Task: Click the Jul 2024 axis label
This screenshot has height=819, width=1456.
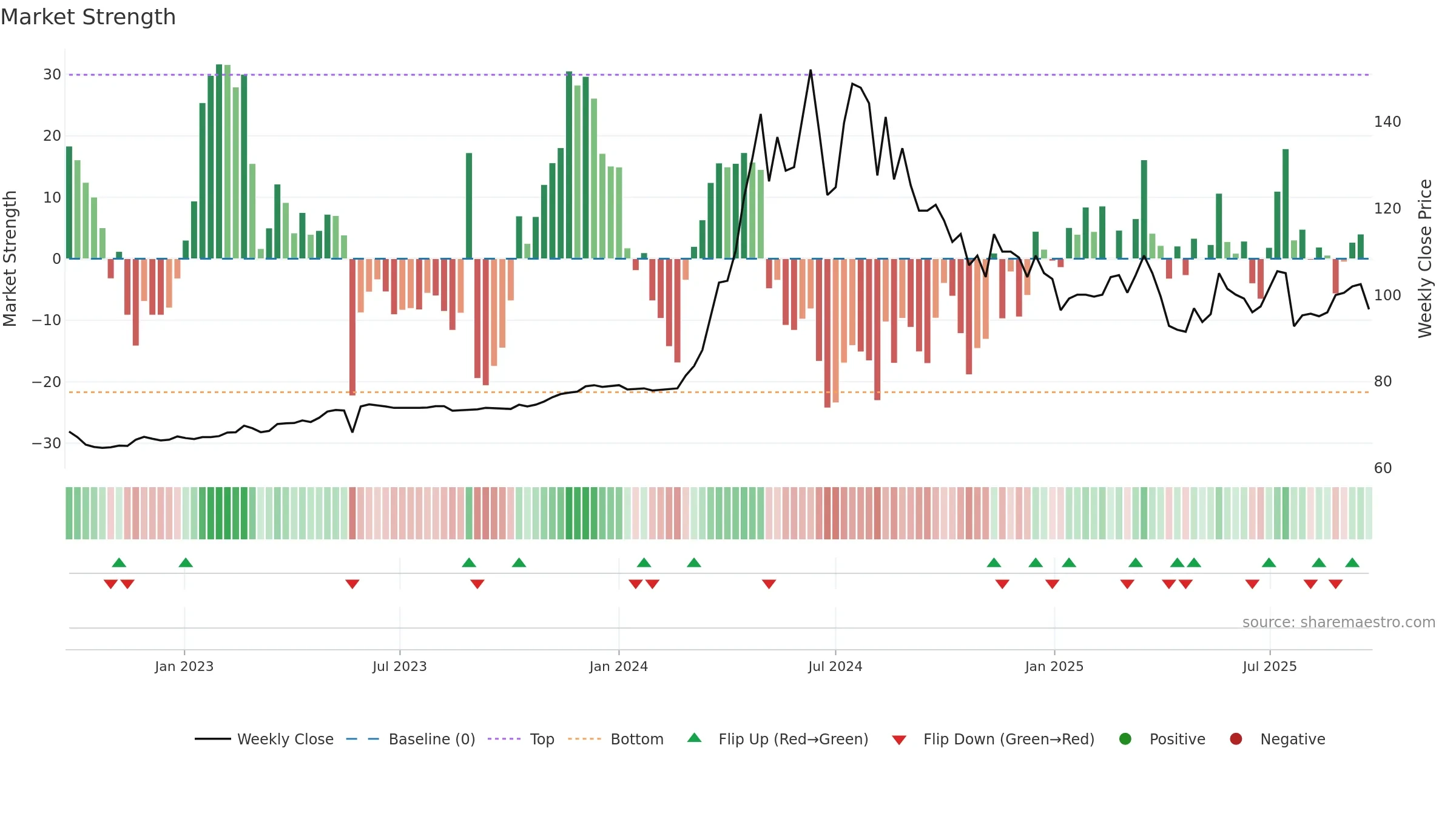Action: [x=835, y=666]
